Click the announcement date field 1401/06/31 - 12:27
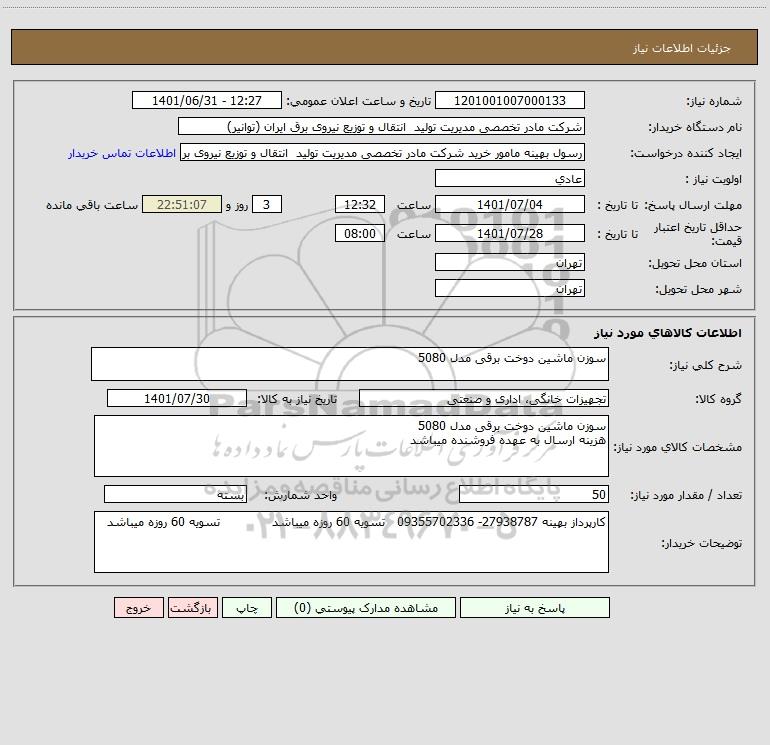Screen dimensions: 770x745 207,100
